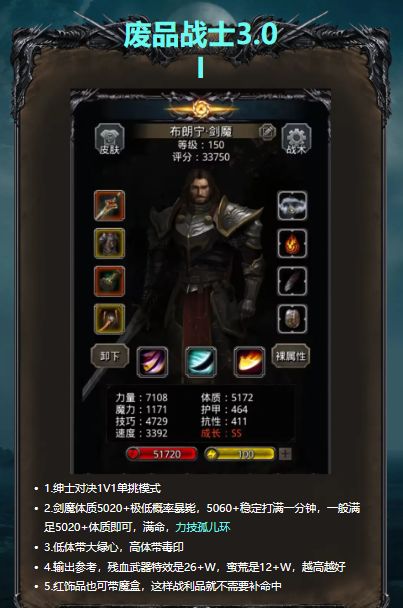
Task: Open the 战术 tactics gear icon
Action: click(x=296, y=140)
